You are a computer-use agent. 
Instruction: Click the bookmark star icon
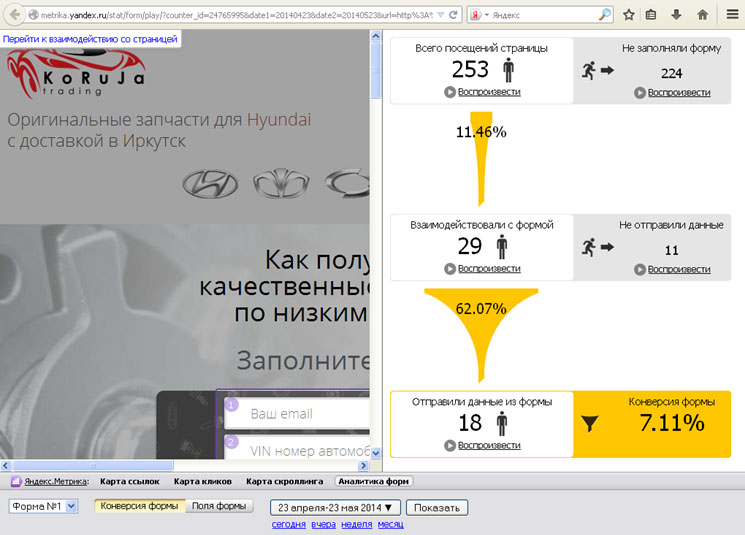click(x=628, y=15)
